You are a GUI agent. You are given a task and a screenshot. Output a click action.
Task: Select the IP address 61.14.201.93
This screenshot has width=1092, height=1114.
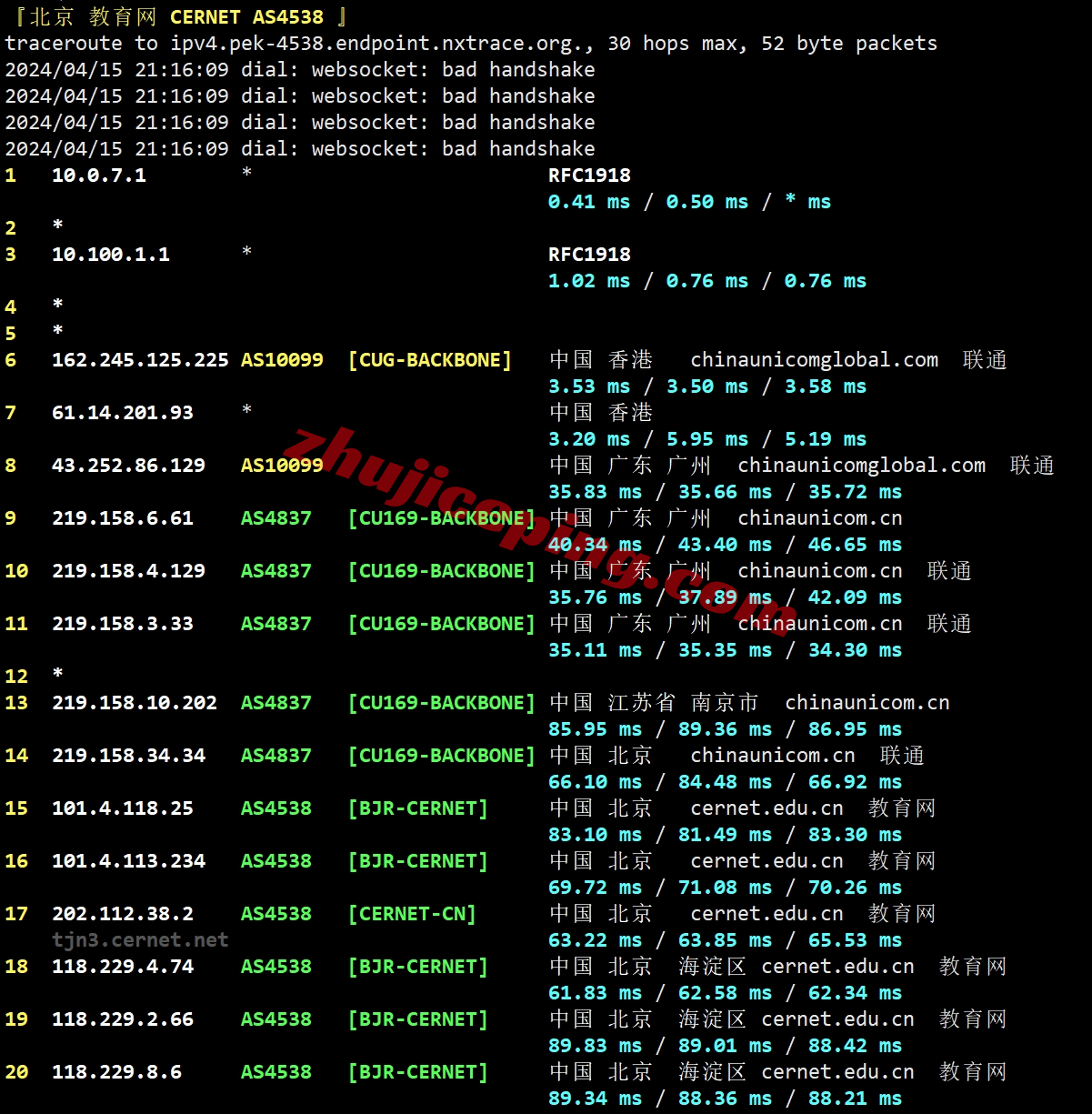123,413
